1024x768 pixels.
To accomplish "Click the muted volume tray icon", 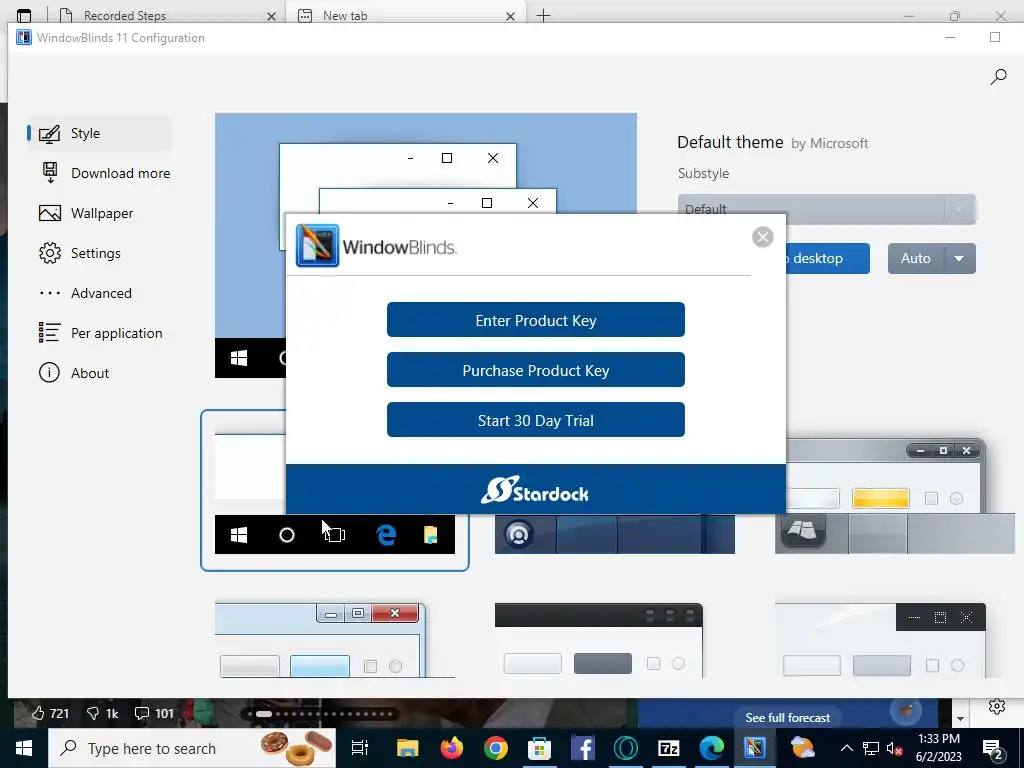I will coord(894,748).
